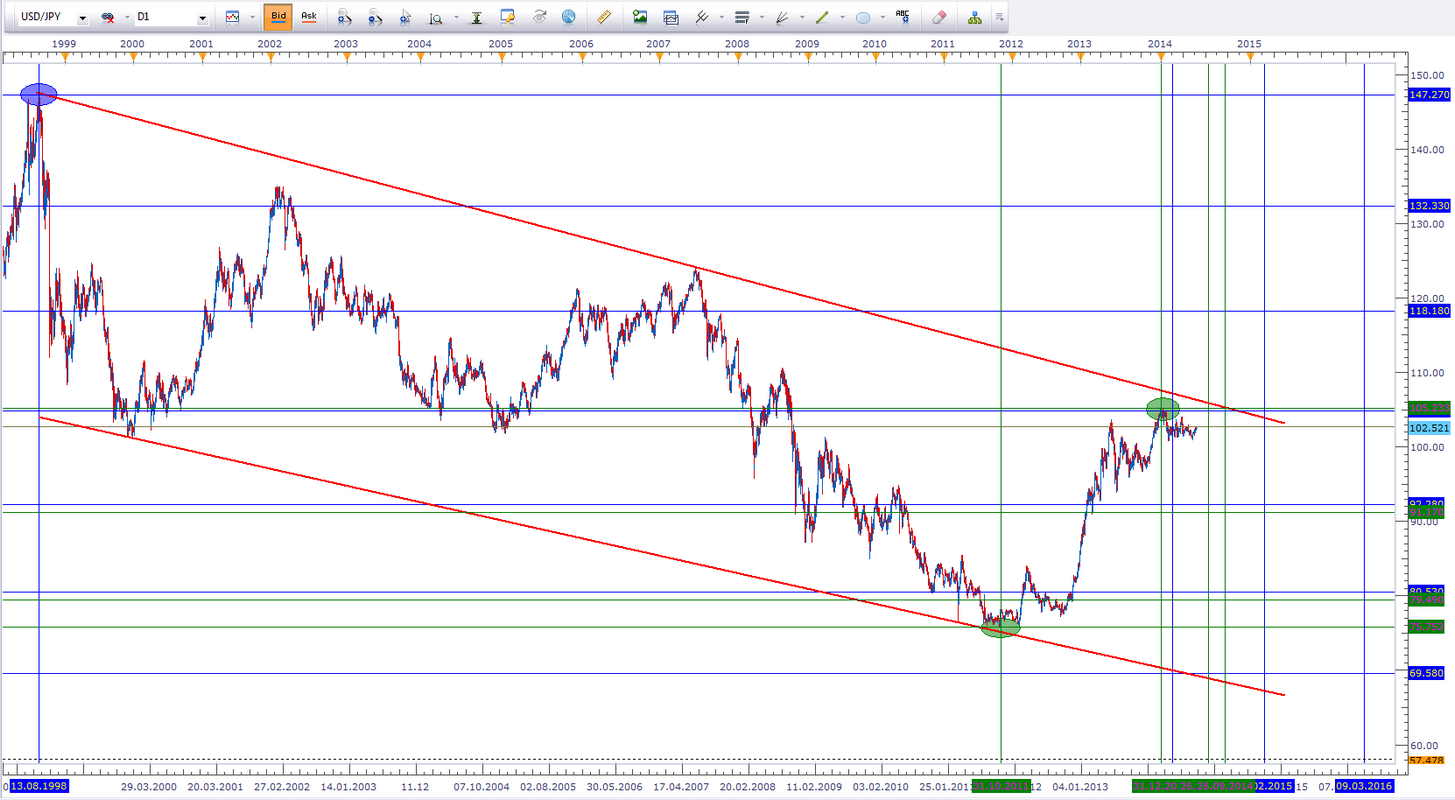This screenshot has width=1455, height=800.
Task: Select the ruler measure tool
Action: [603, 18]
